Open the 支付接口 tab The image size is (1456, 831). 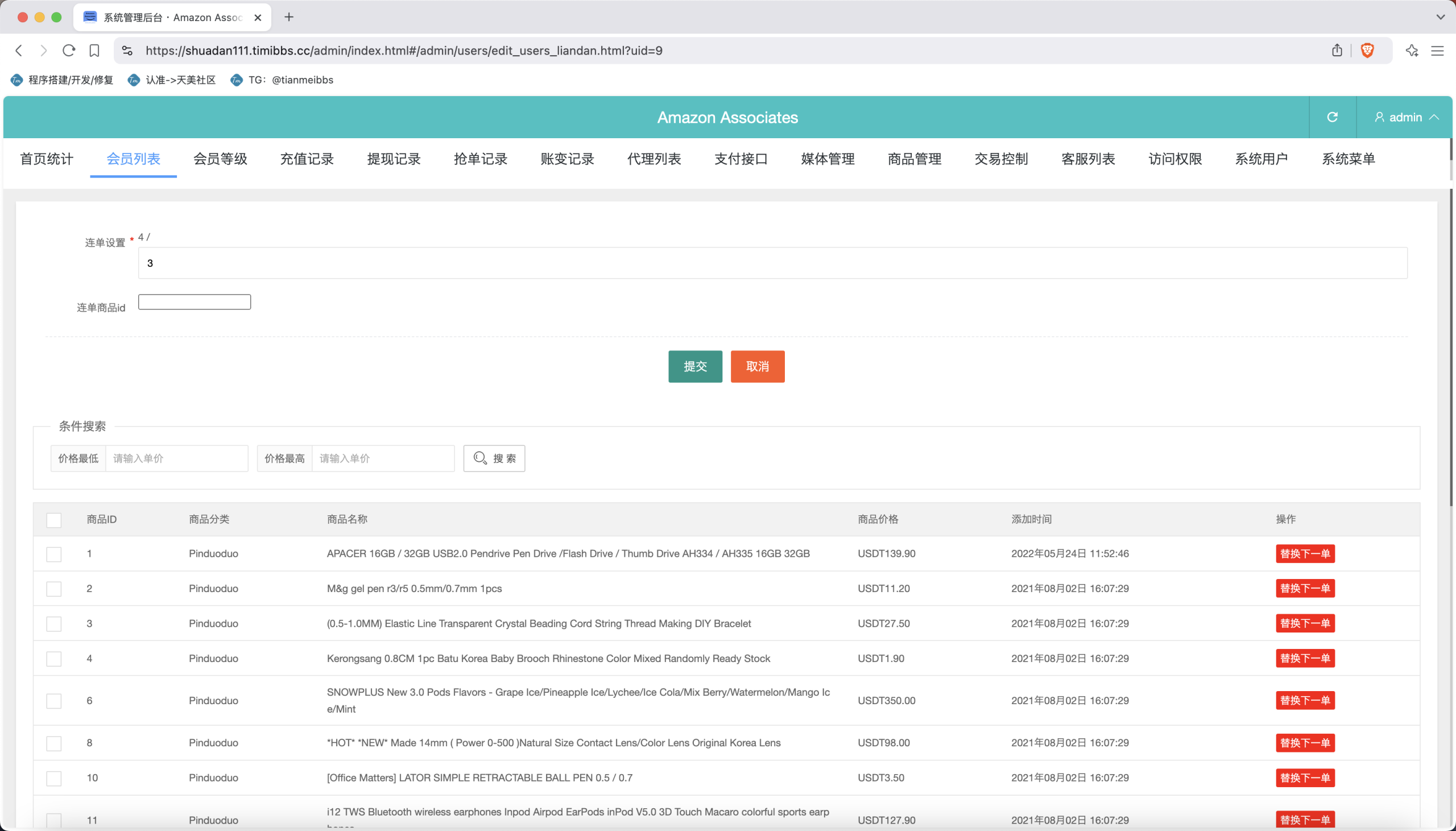tap(741, 159)
